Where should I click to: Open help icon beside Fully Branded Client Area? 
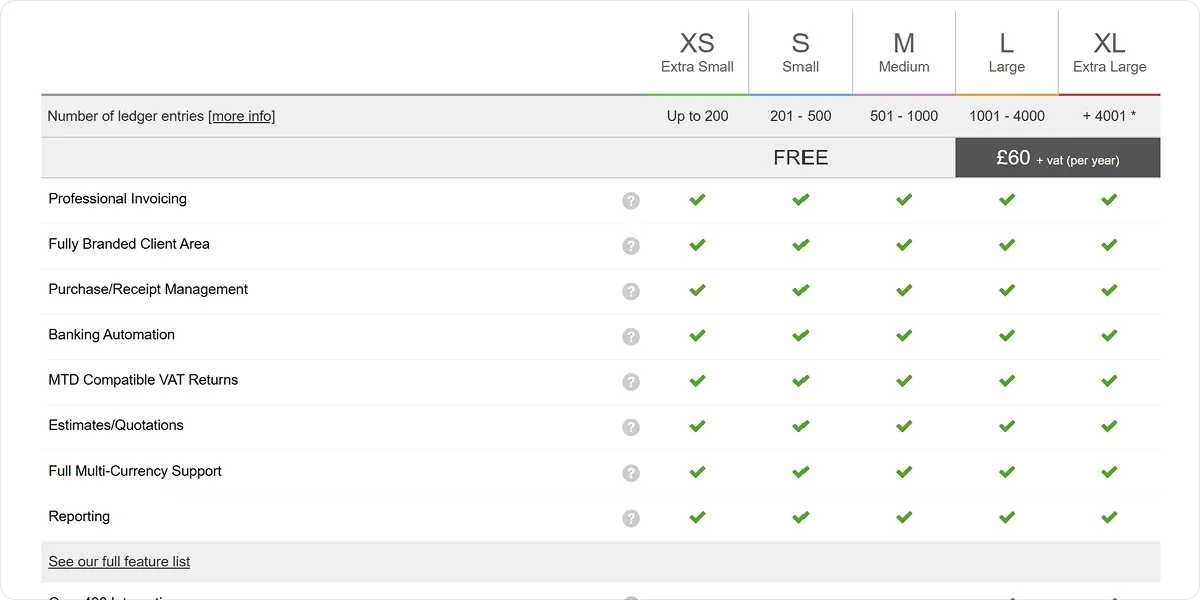click(x=630, y=246)
